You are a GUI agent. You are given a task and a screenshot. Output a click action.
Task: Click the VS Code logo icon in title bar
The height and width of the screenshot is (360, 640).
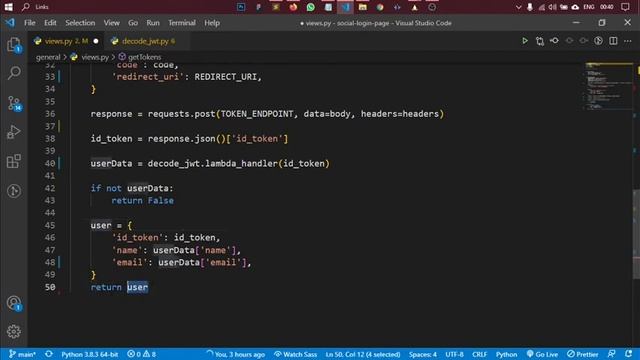click(x=10, y=23)
